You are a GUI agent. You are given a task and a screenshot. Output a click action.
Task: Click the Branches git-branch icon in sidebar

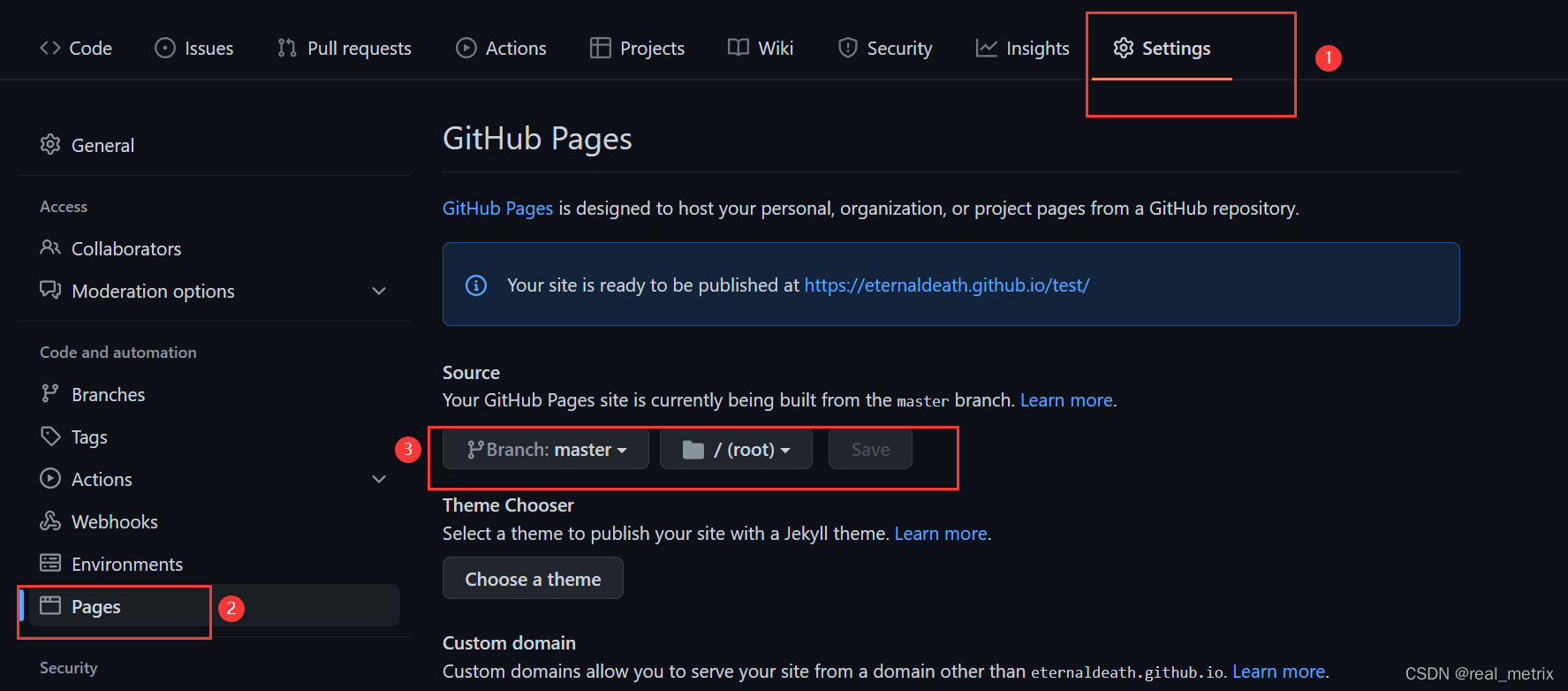point(50,393)
